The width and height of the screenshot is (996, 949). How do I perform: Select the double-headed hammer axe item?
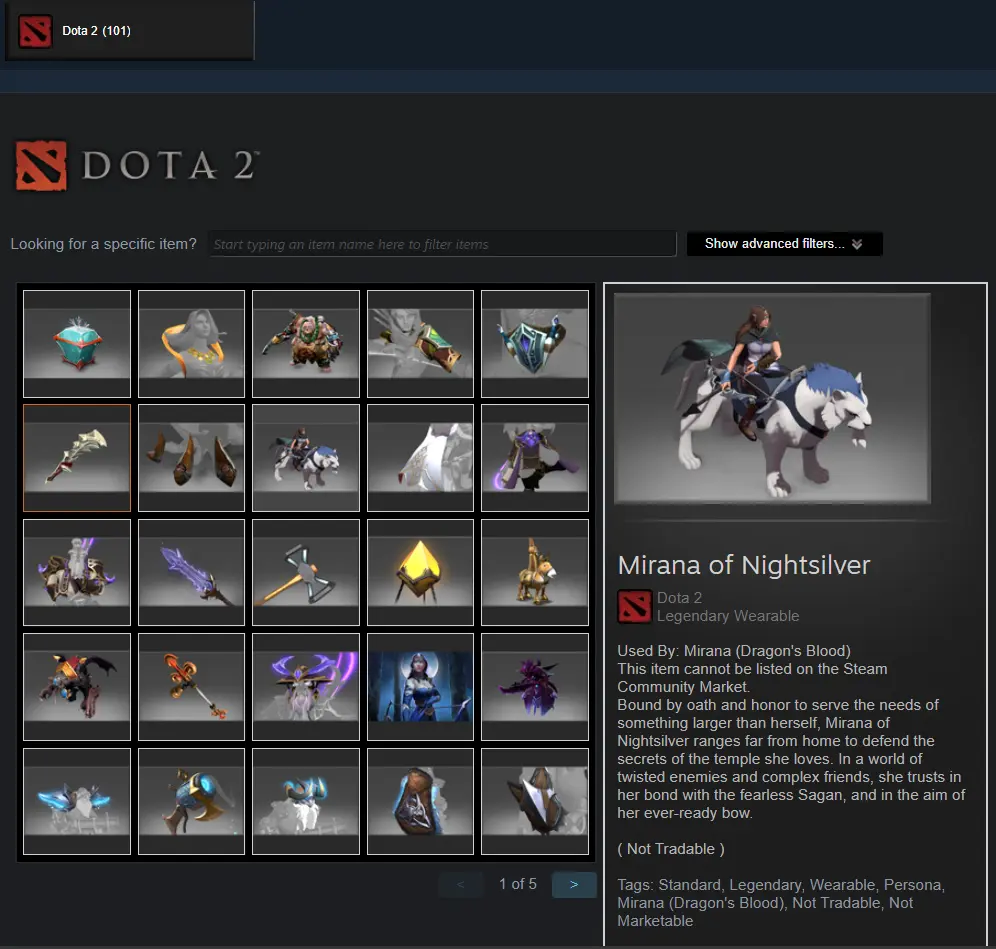click(306, 572)
